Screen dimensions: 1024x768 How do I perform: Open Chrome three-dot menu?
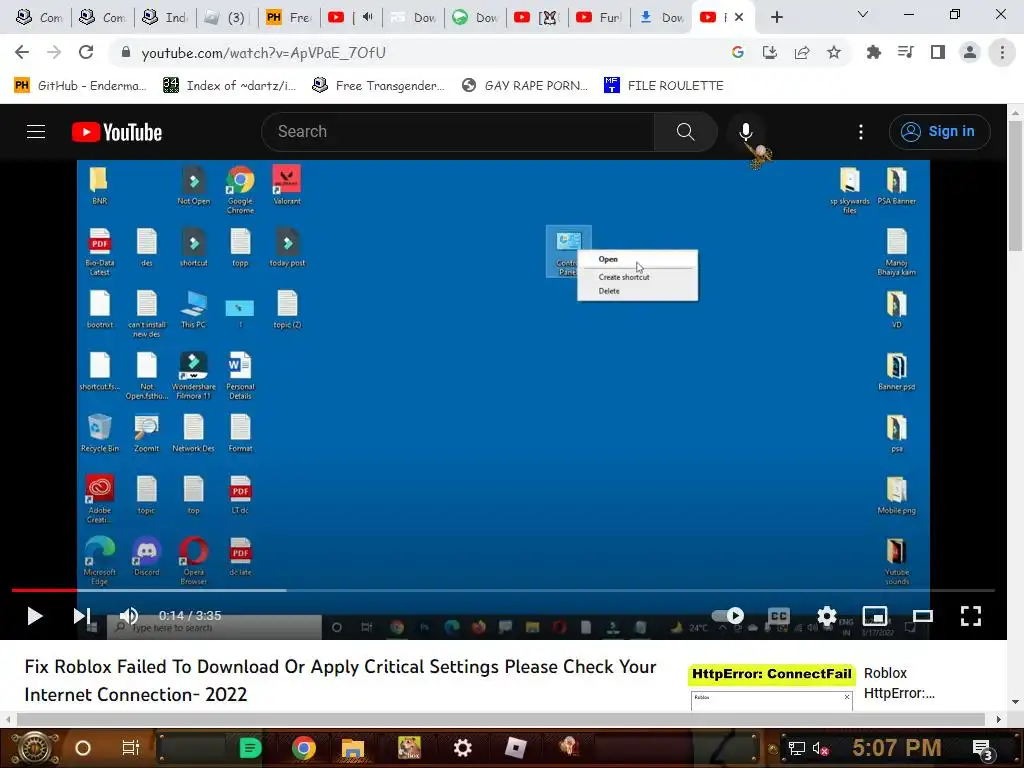point(1001,52)
